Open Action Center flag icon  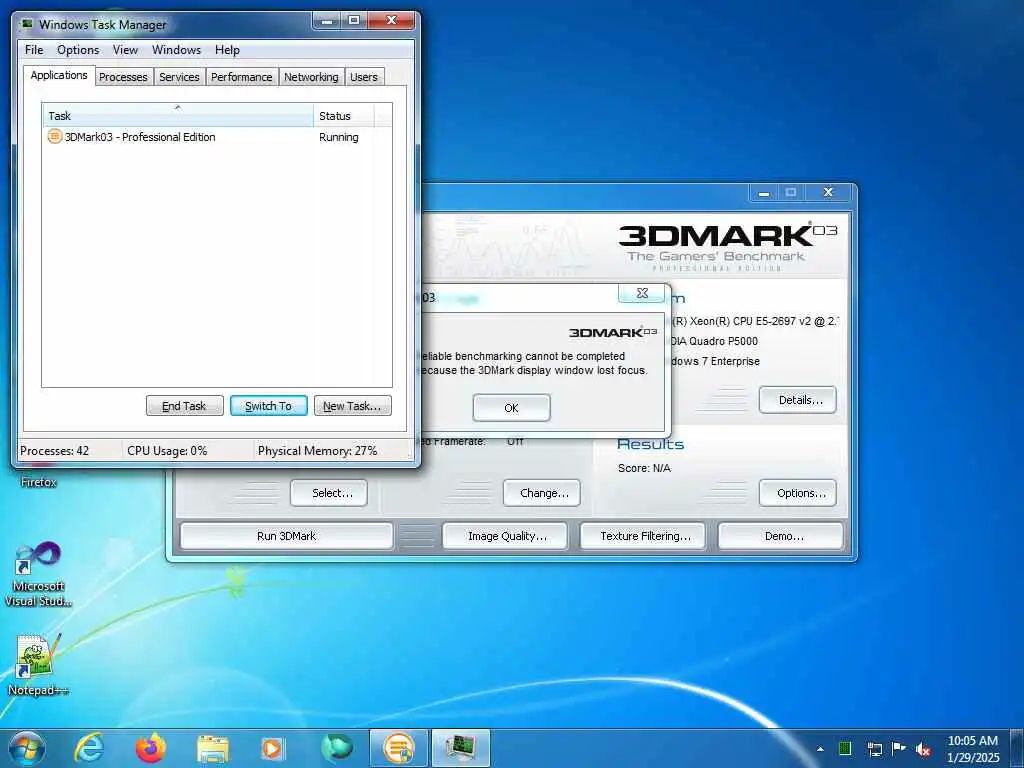[899, 748]
